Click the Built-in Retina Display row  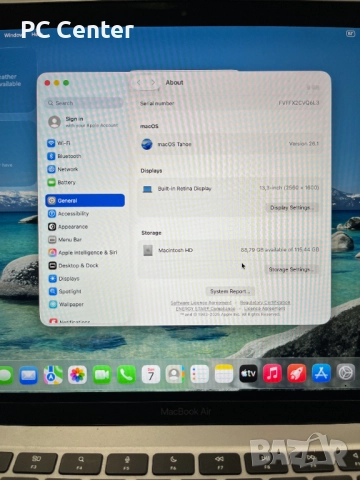point(230,189)
